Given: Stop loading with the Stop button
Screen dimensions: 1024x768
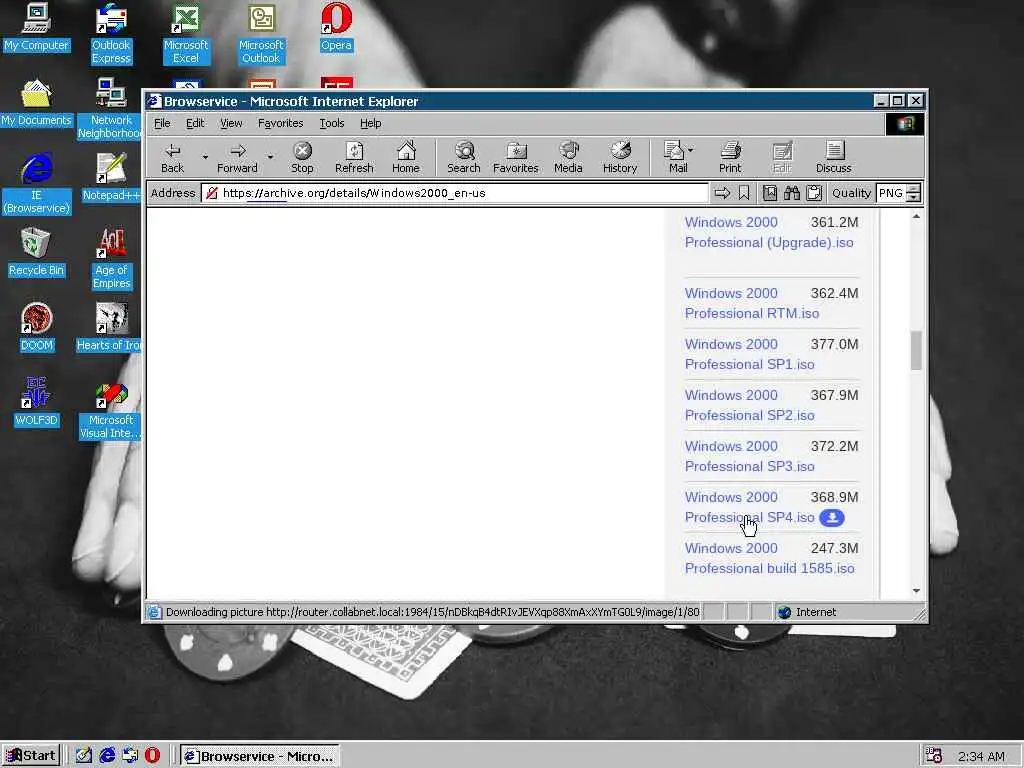Looking at the screenshot, I should tap(302, 157).
